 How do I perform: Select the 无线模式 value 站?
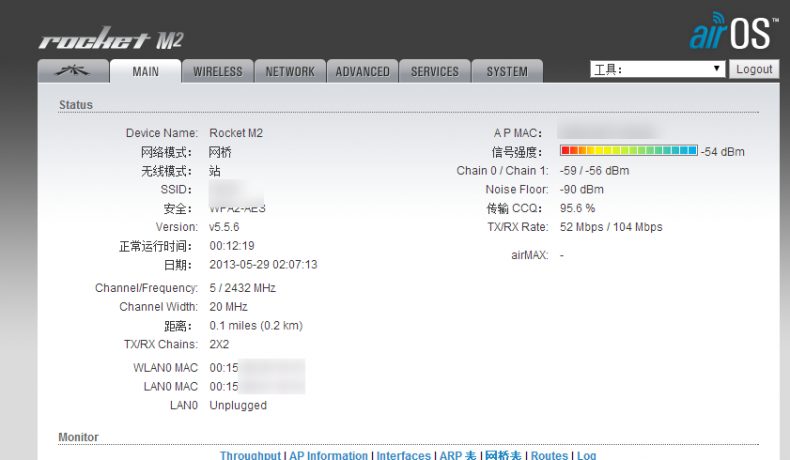[x=215, y=171]
